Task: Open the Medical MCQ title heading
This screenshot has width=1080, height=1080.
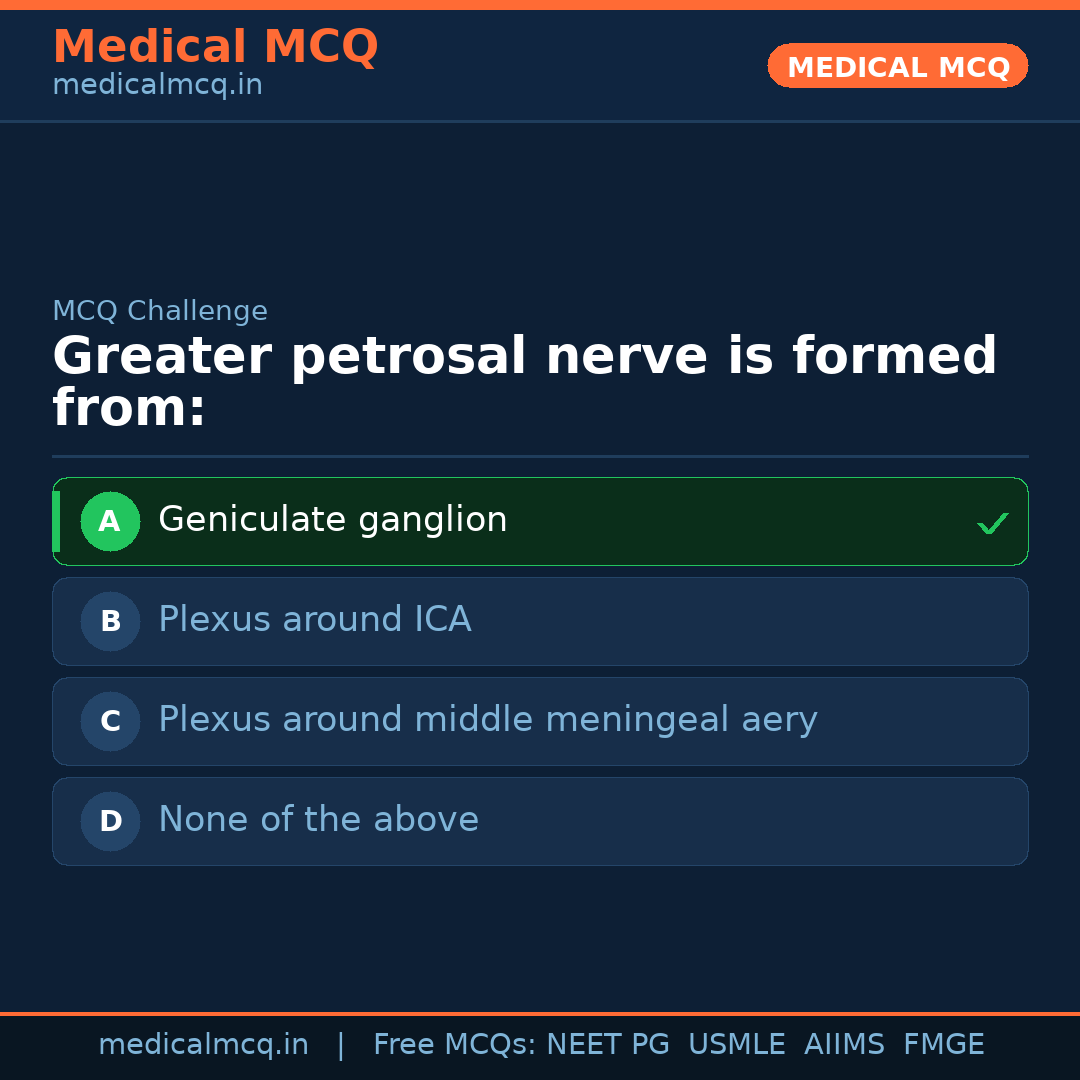Action: (x=215, y=46)
